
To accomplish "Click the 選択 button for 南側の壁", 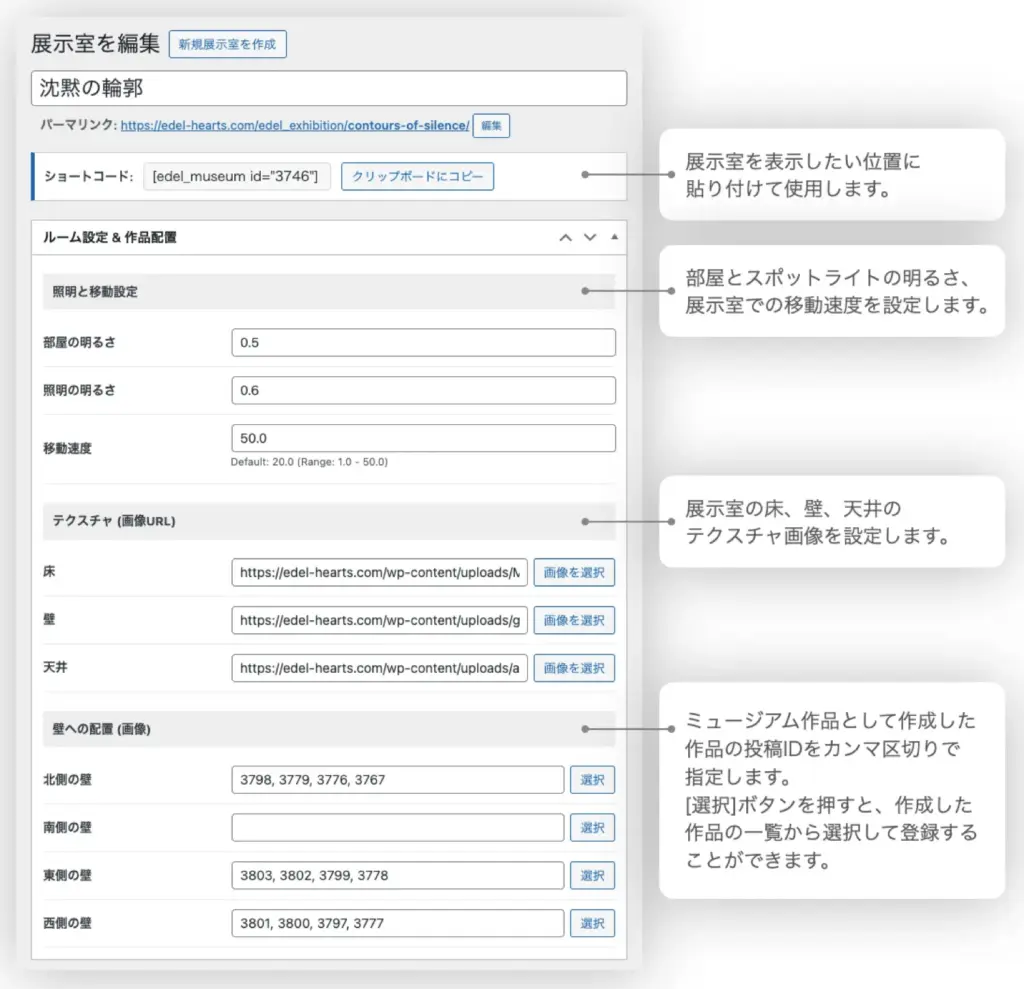I will (x=592, y=828).
